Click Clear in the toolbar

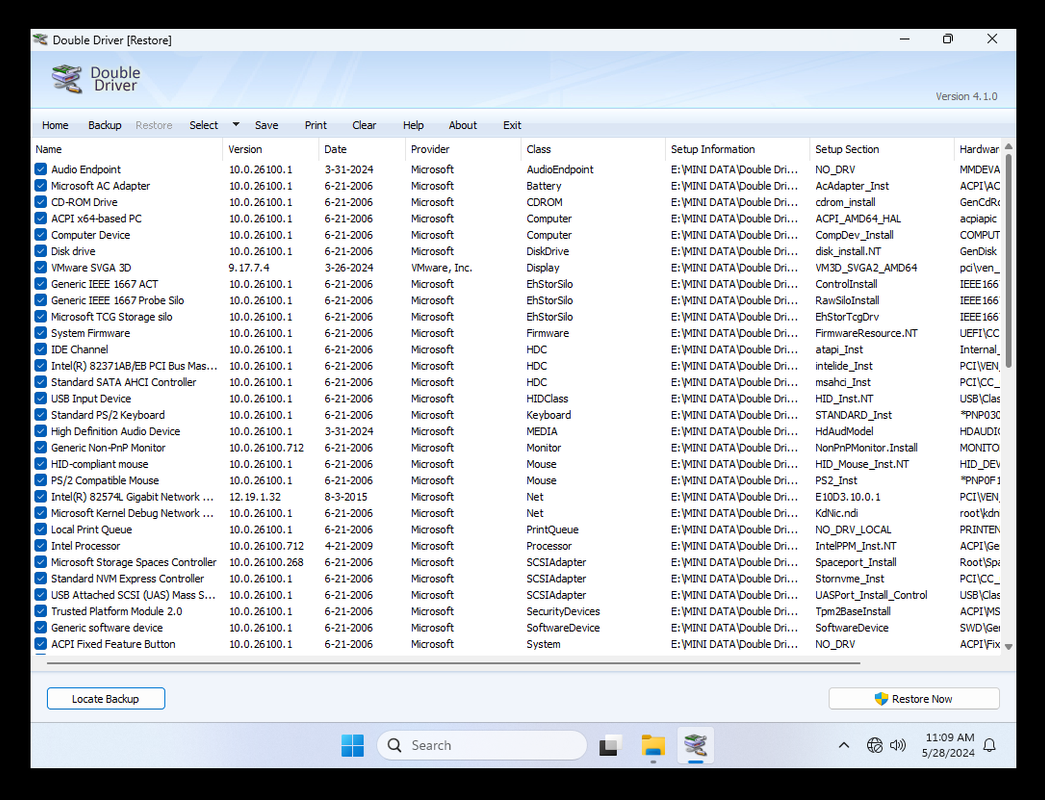coord(364,125)
